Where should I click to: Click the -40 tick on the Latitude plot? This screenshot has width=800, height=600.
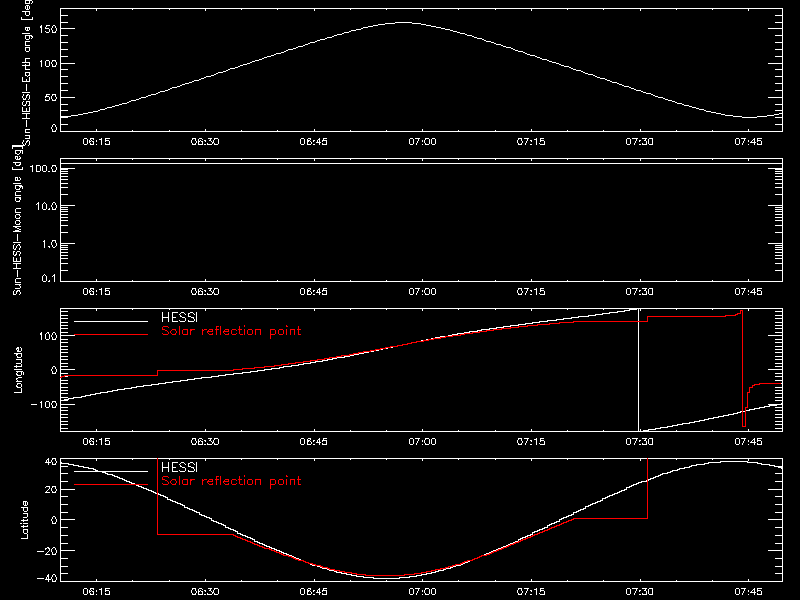(47, 579)
